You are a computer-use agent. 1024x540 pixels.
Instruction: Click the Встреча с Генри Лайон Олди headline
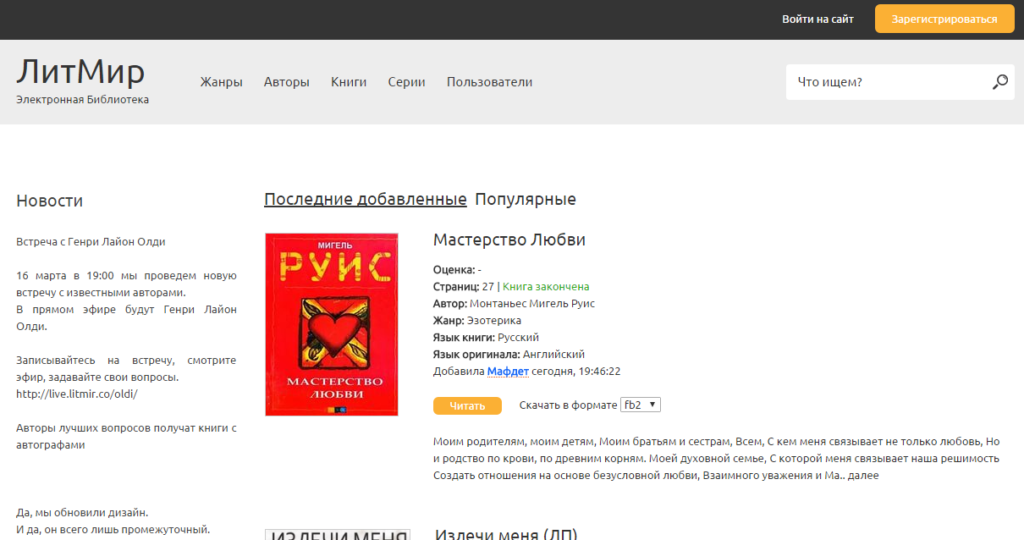tap(91, 242)
